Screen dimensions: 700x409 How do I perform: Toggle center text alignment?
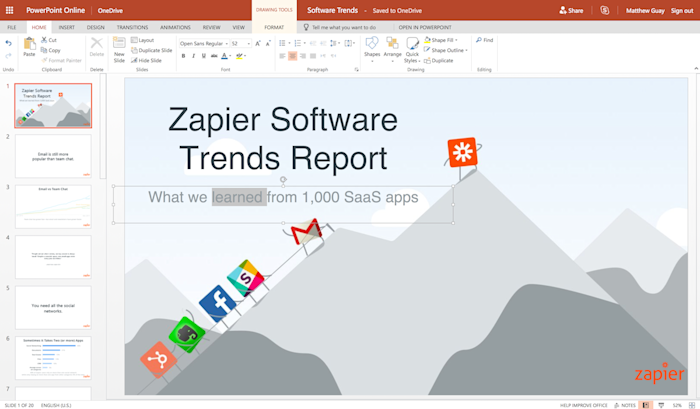click(292, 56)
